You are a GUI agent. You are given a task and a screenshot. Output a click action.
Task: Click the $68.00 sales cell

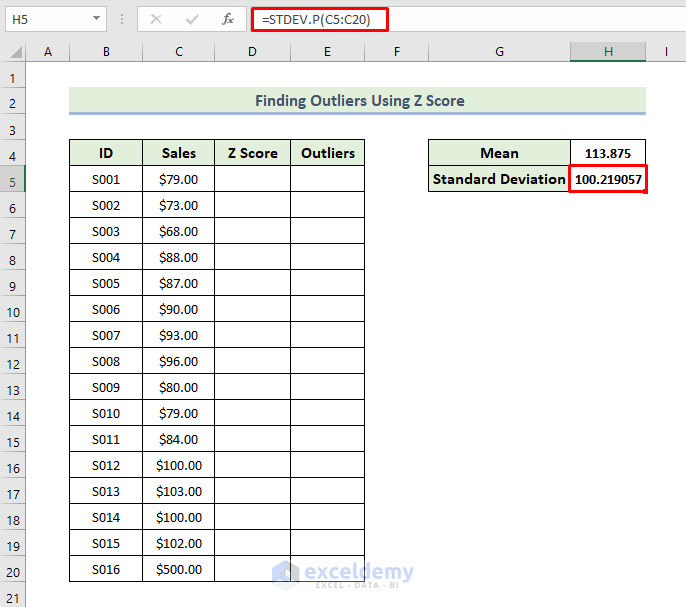[178, 231]
